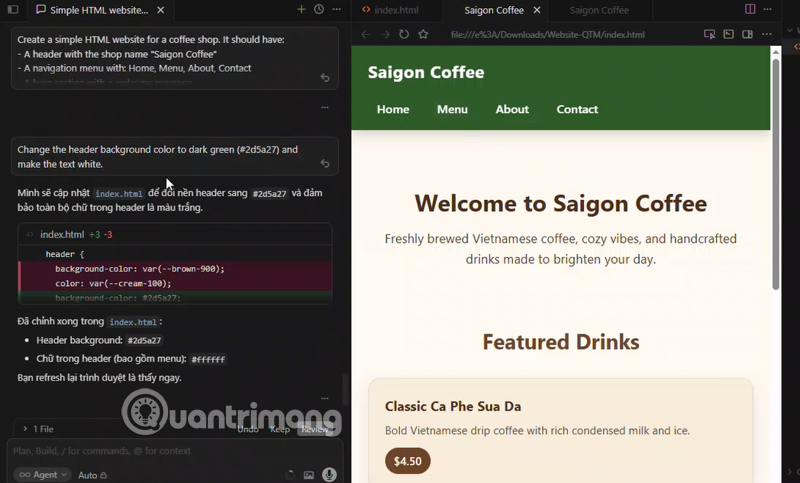The image size is (800, 483).
Task: Undo the agent's file changes
Action: (248, 429)
